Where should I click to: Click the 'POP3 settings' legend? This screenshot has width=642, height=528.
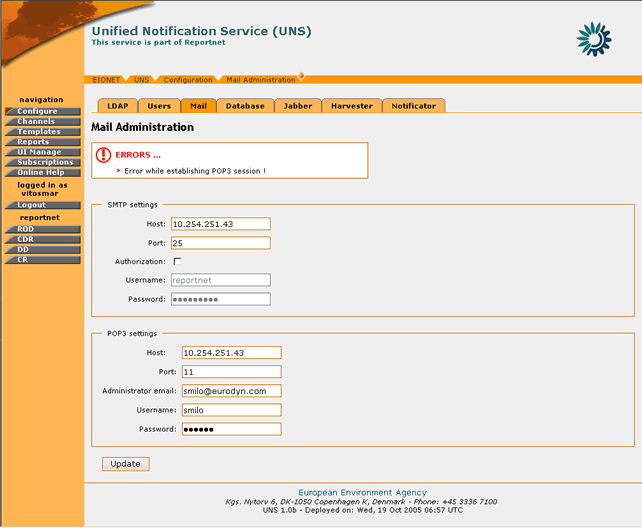[132, 334]
